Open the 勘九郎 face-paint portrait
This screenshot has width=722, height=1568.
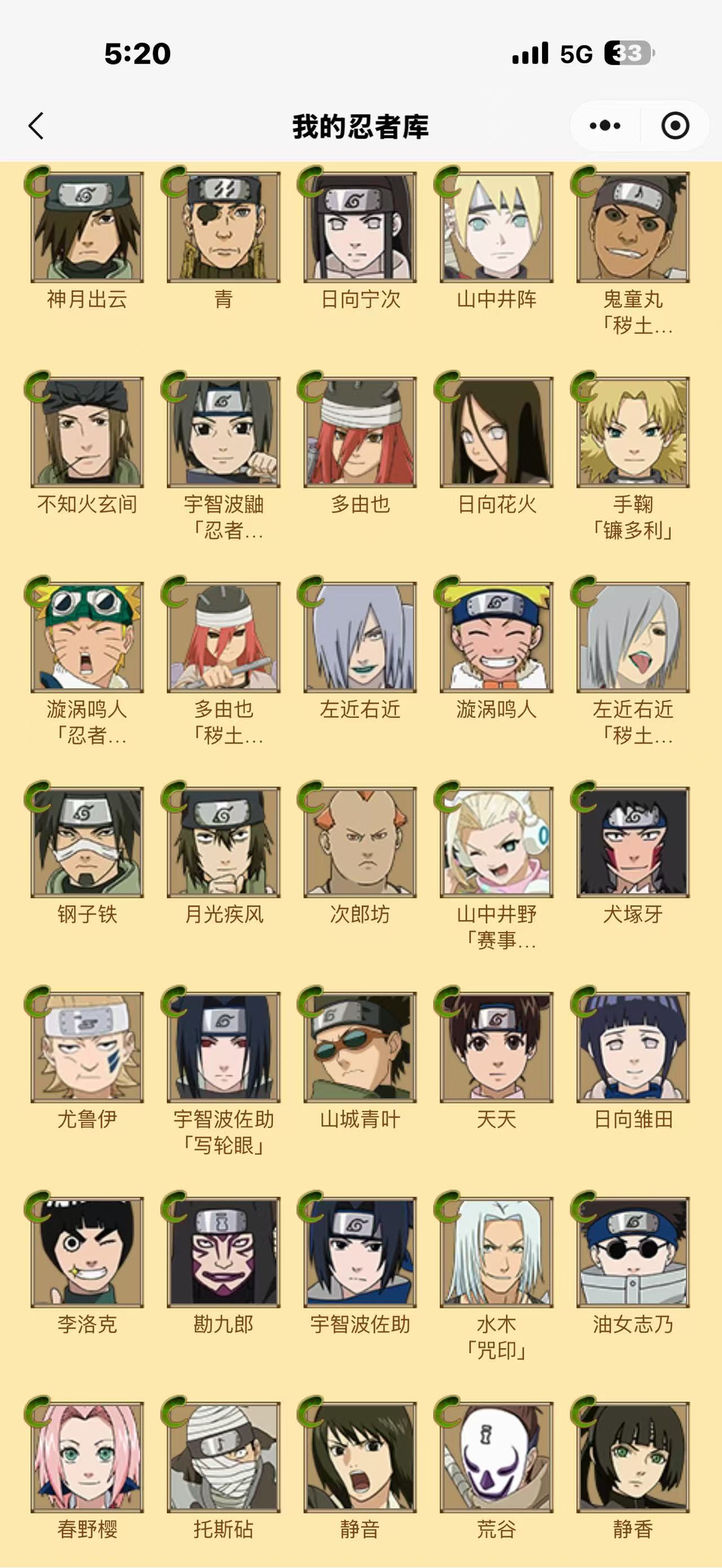[x=223, y=1252]
